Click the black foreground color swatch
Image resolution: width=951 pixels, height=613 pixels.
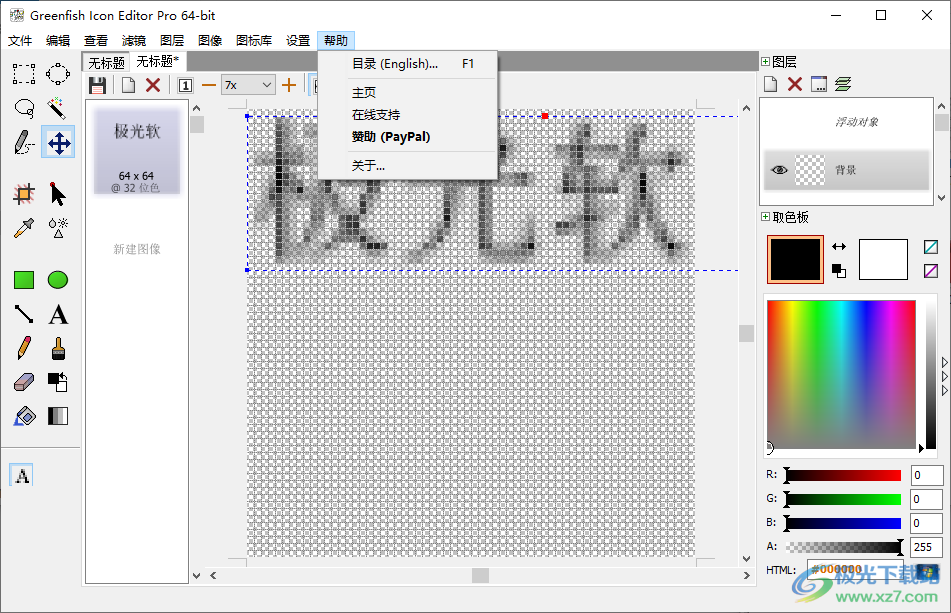[795, 259]
